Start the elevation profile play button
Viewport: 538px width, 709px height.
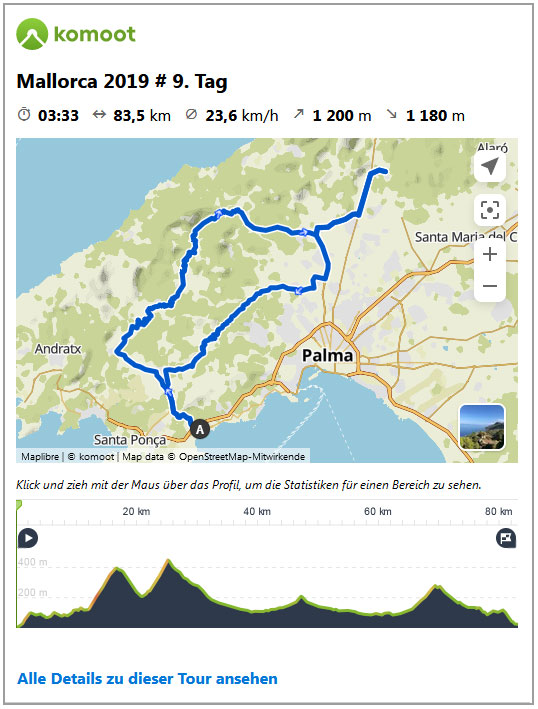[28, 538]
